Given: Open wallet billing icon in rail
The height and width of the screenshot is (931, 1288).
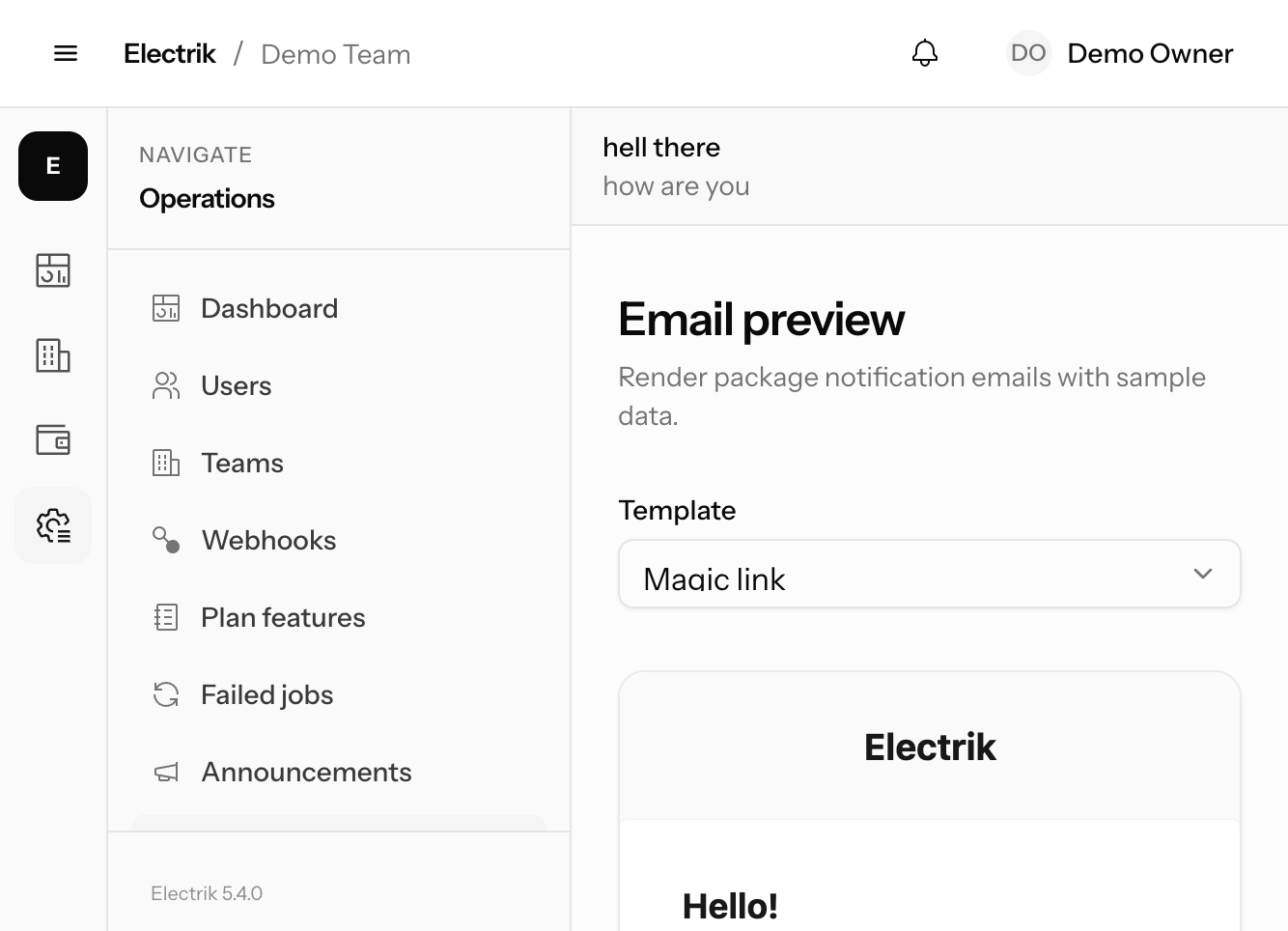Looking at the screenshot, I should coord(53,440).
